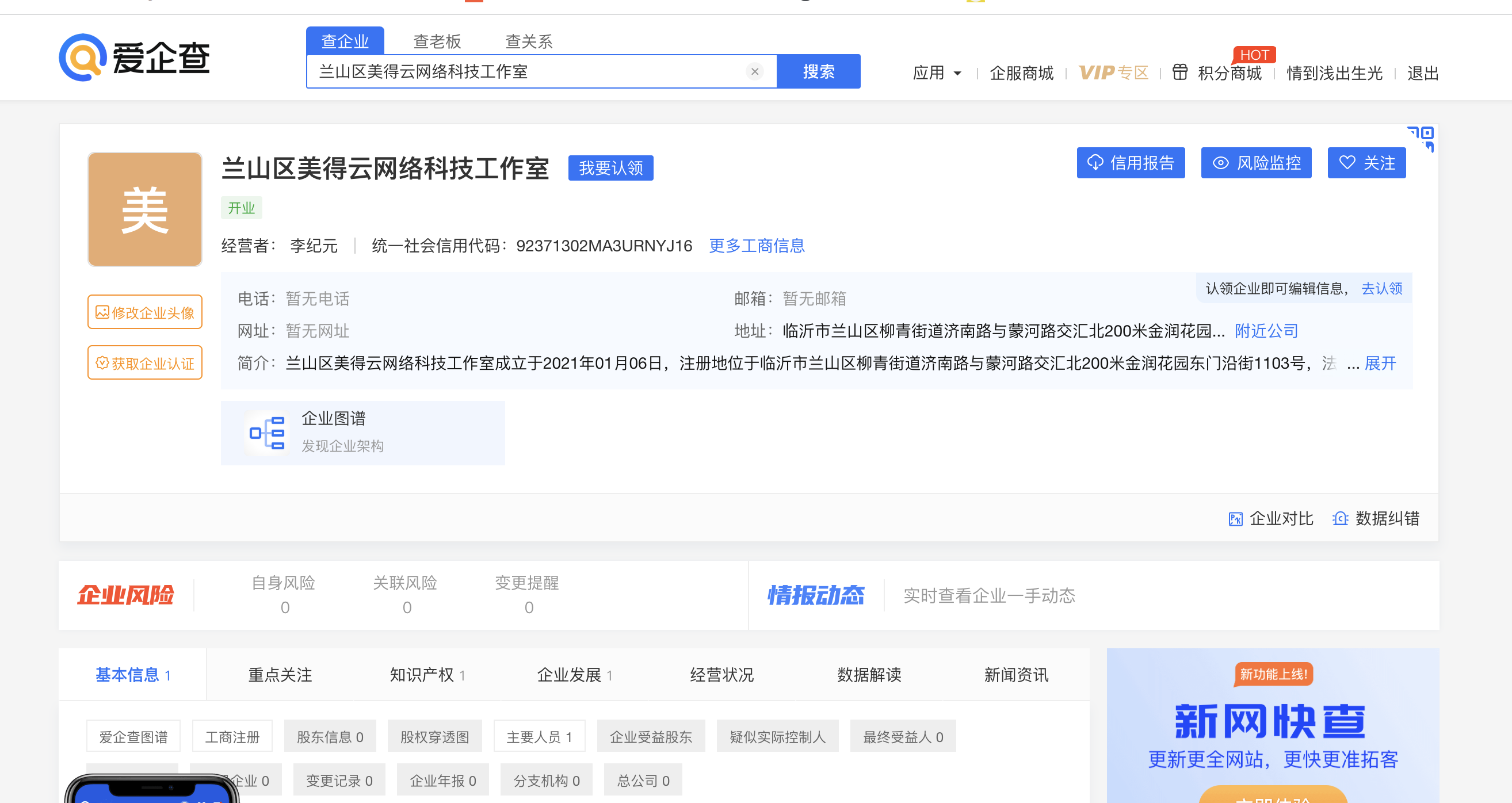This screenshot has width=1512, height=803.
Task: Open 企服商城 in top navigation
Action: point(1021,73)
